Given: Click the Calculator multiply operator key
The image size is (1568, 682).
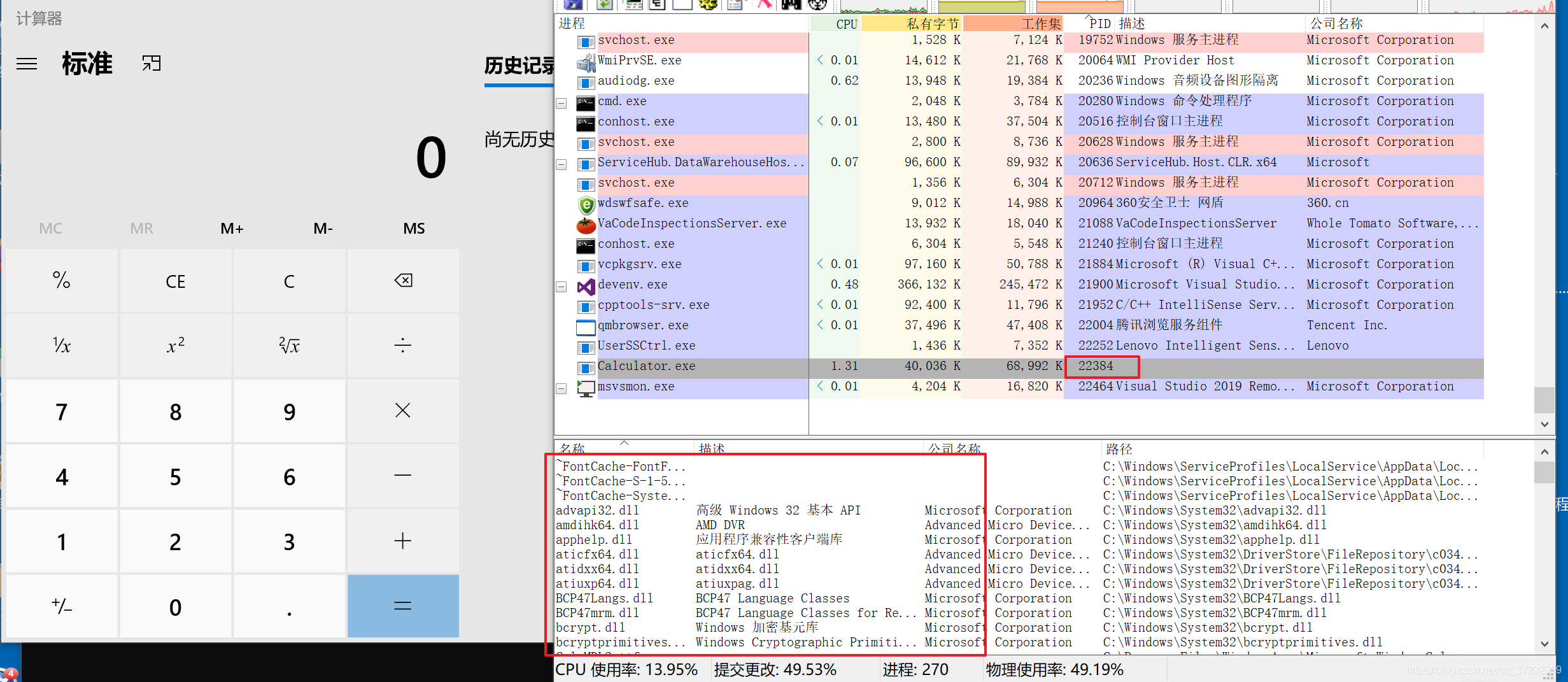Looking at the screenshot, I should 403,411.
